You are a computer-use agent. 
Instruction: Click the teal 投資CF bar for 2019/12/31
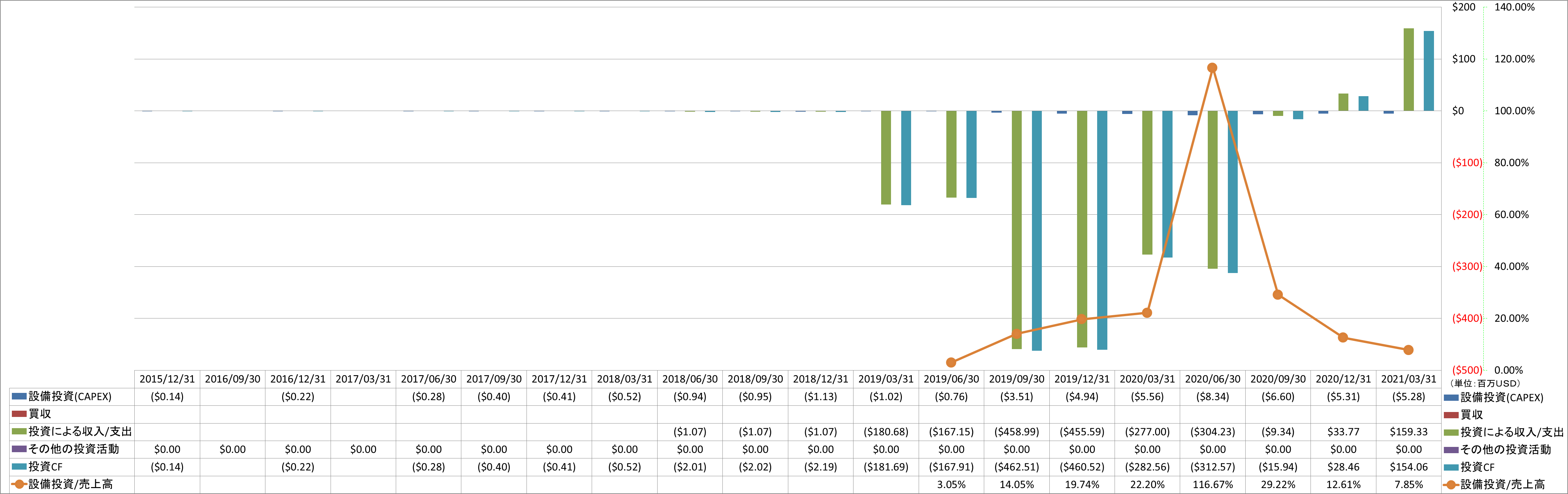(1102, 230)
